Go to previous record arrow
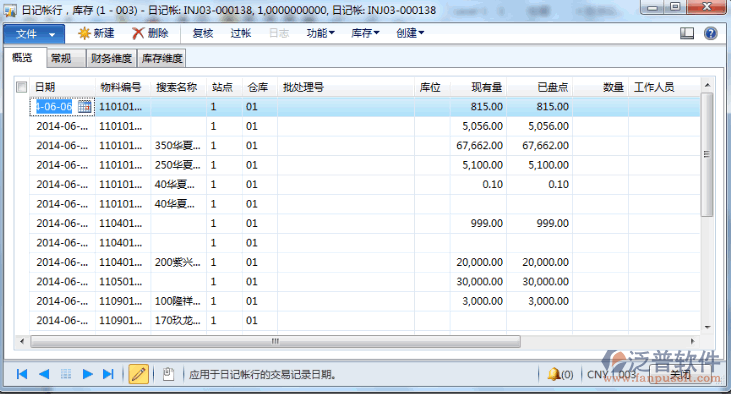This screenshot has width=731, height=394. pos(44,374)
